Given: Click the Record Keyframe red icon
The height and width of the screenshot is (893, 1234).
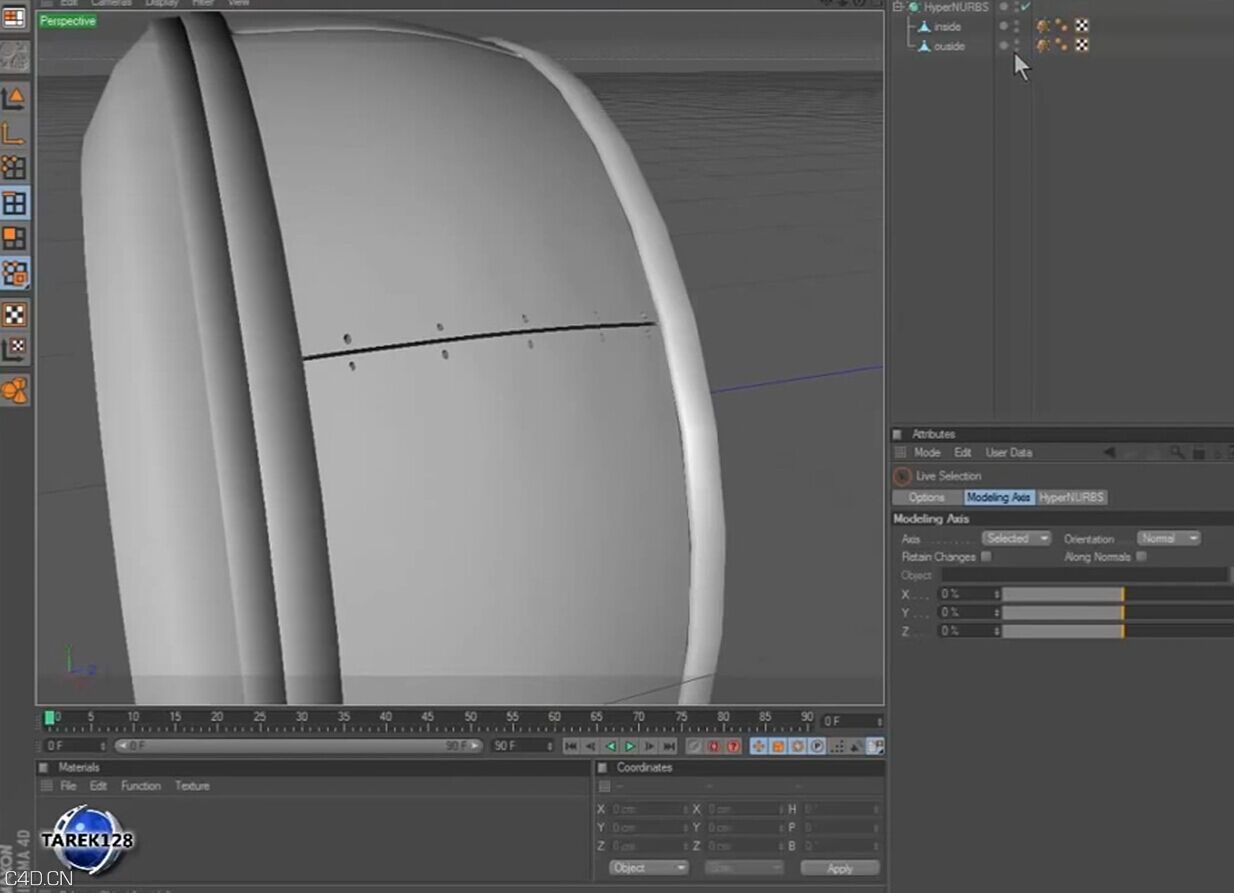Looking at the screenshot, I should point(713,746).
